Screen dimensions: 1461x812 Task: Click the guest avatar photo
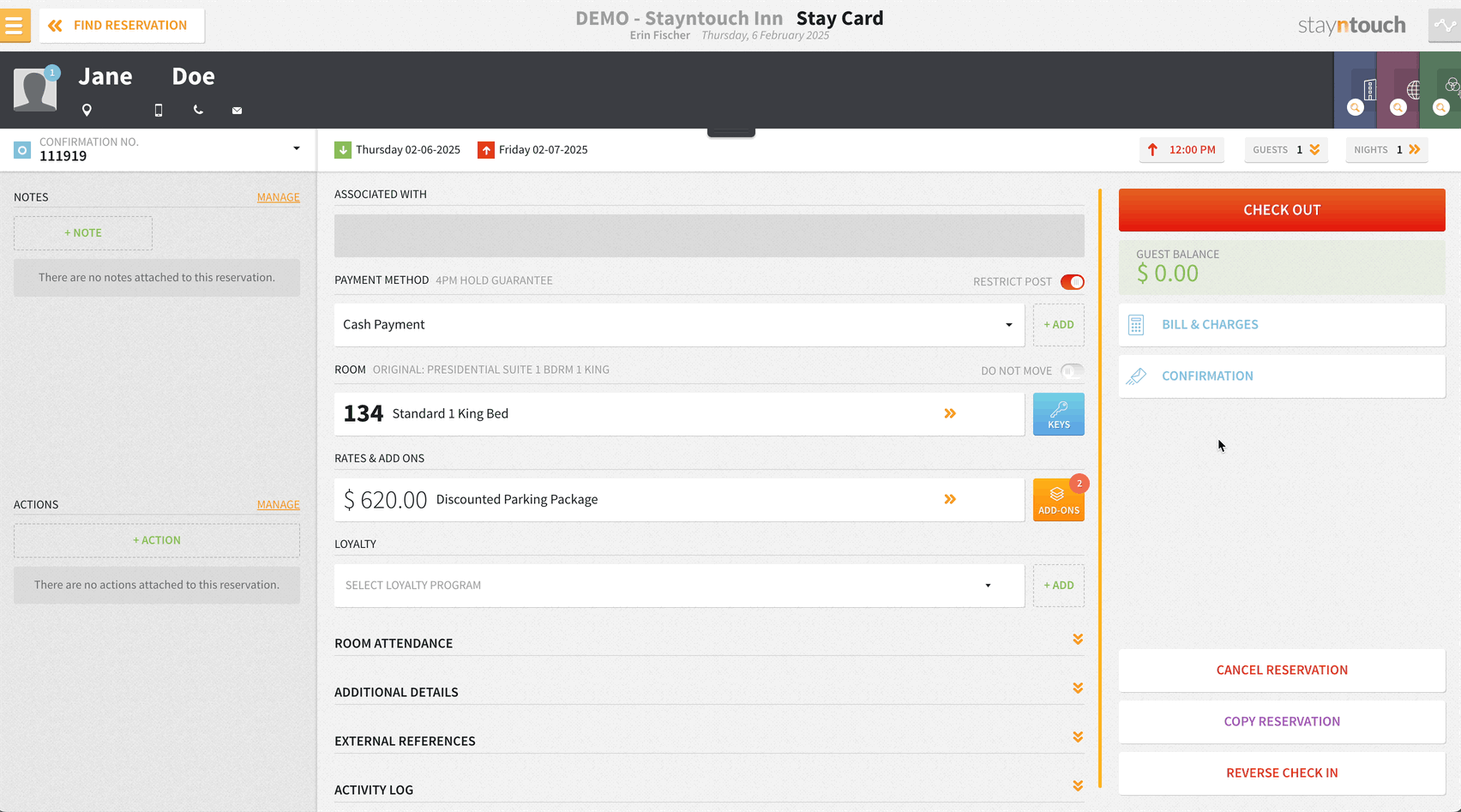point(35,90)
